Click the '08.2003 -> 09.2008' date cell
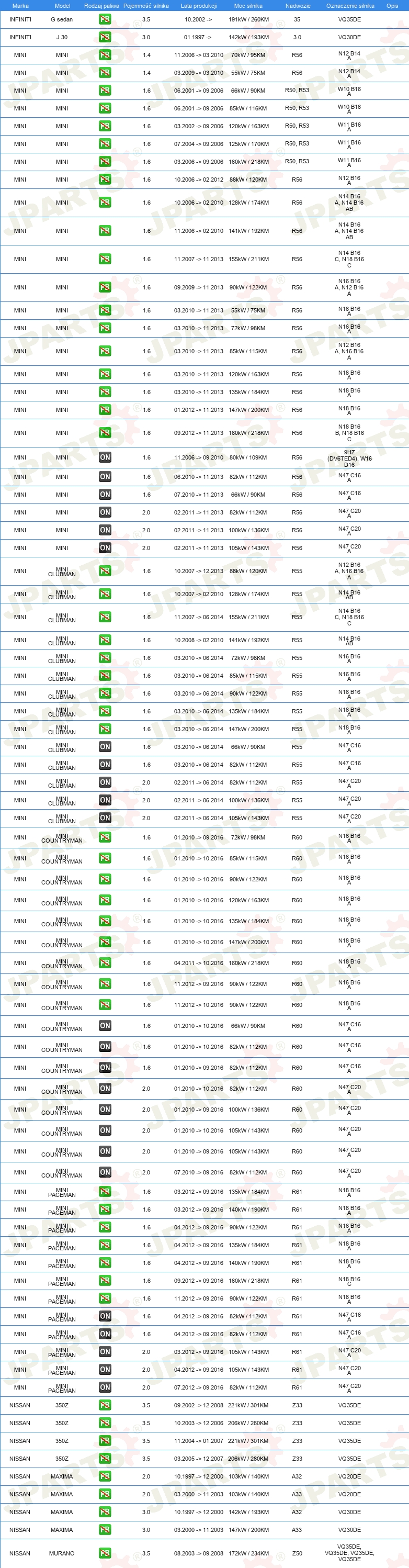Screen dimensions: 409x1568 [x=198, y=1553]
